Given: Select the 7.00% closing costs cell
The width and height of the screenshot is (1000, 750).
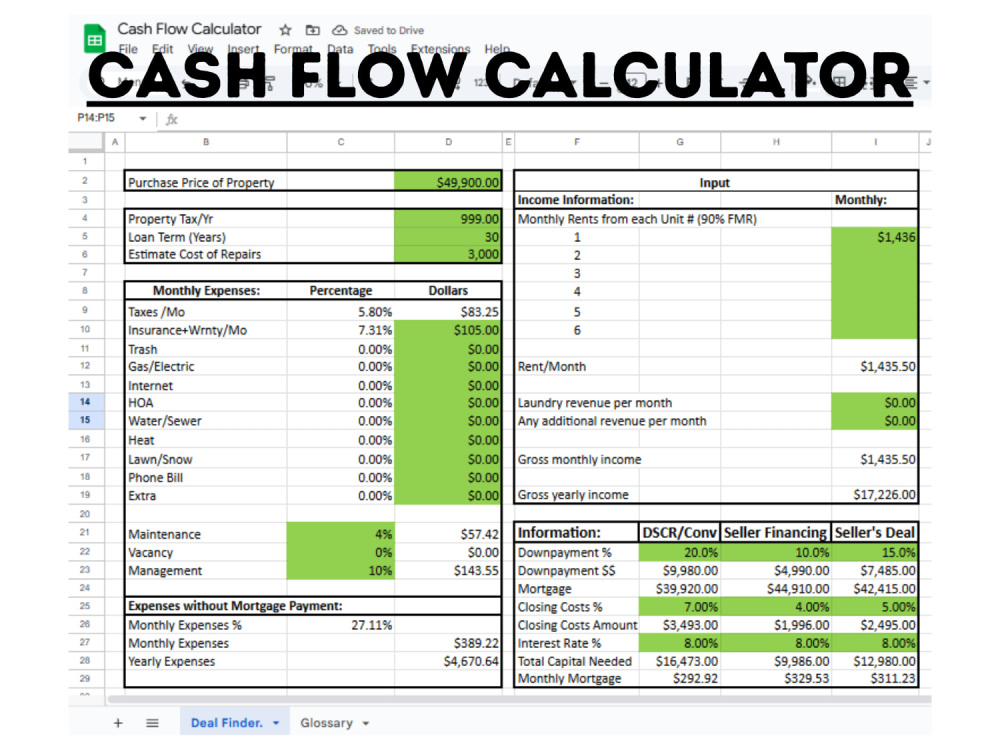Looking at the screenshot, I should (680, 607).
